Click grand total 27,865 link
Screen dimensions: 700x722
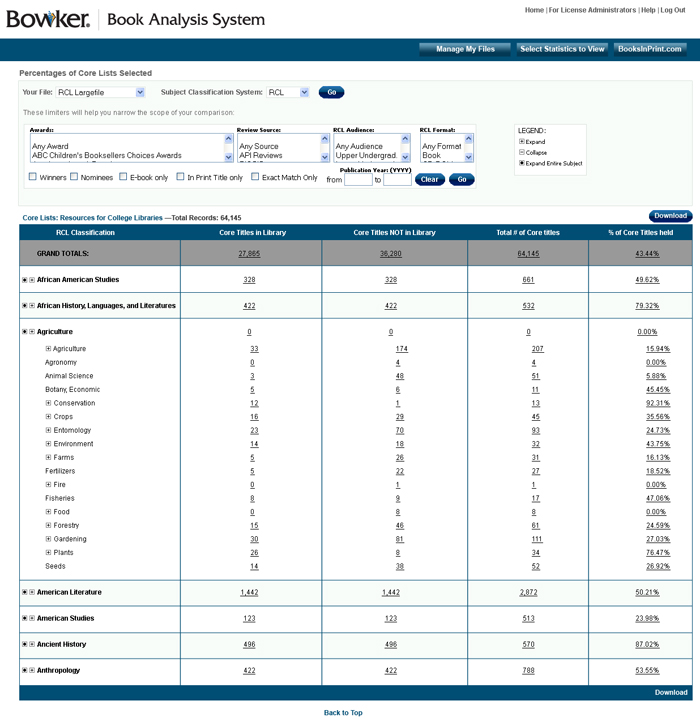click(x=249, y=254)
